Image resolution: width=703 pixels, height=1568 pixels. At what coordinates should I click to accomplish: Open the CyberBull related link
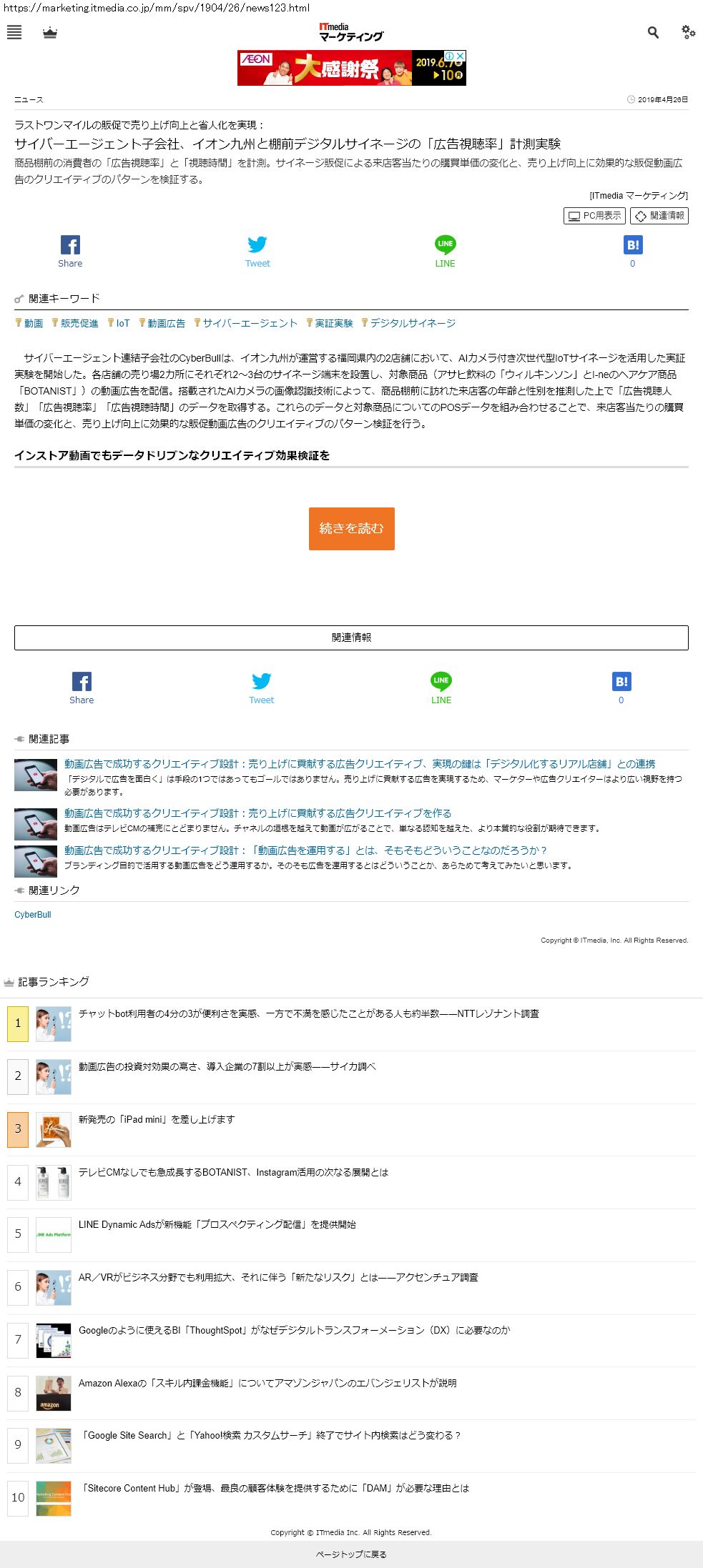tap(33, 915)
